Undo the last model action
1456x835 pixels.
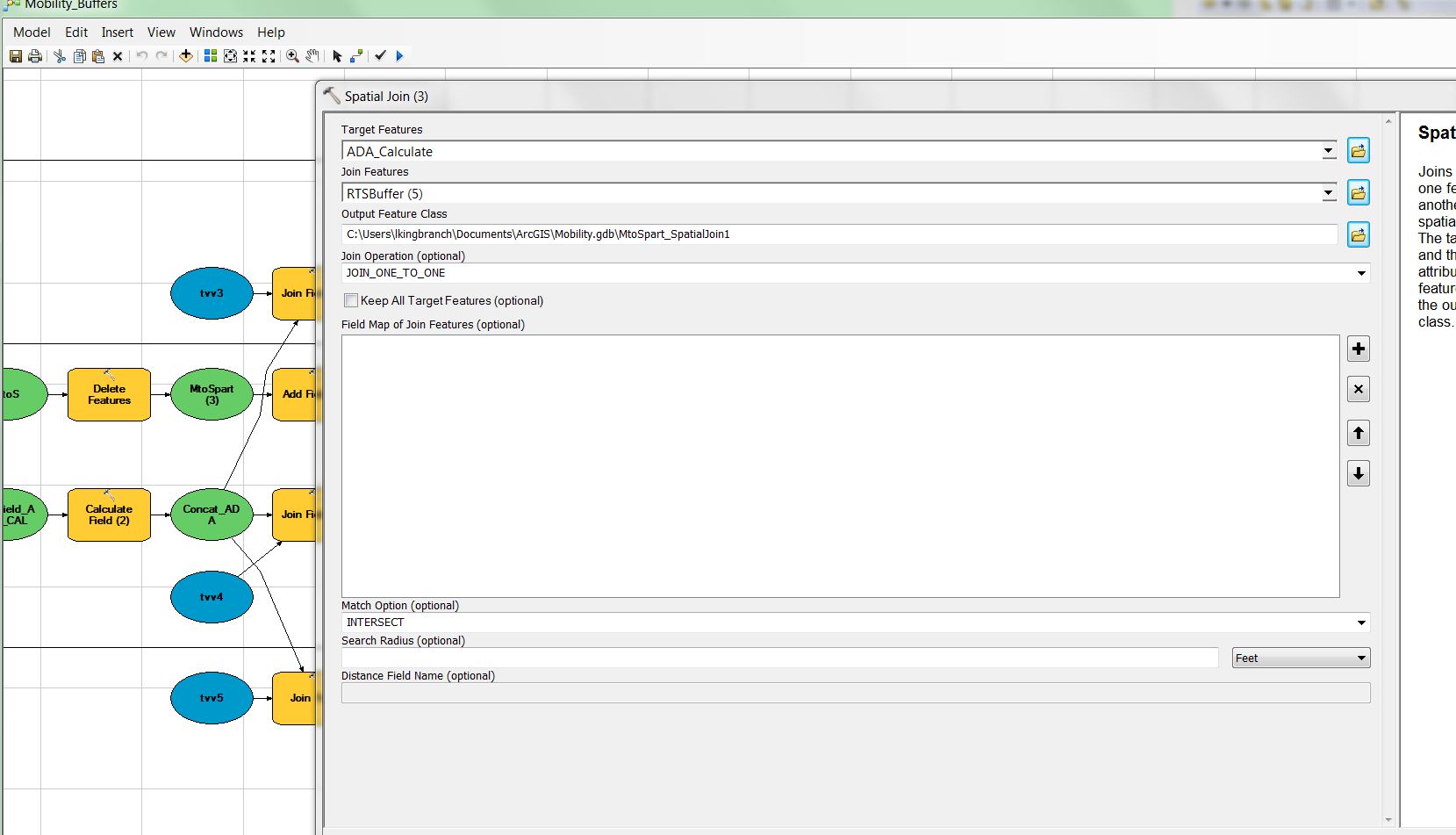pyautogui.click(x=142, y=56)
